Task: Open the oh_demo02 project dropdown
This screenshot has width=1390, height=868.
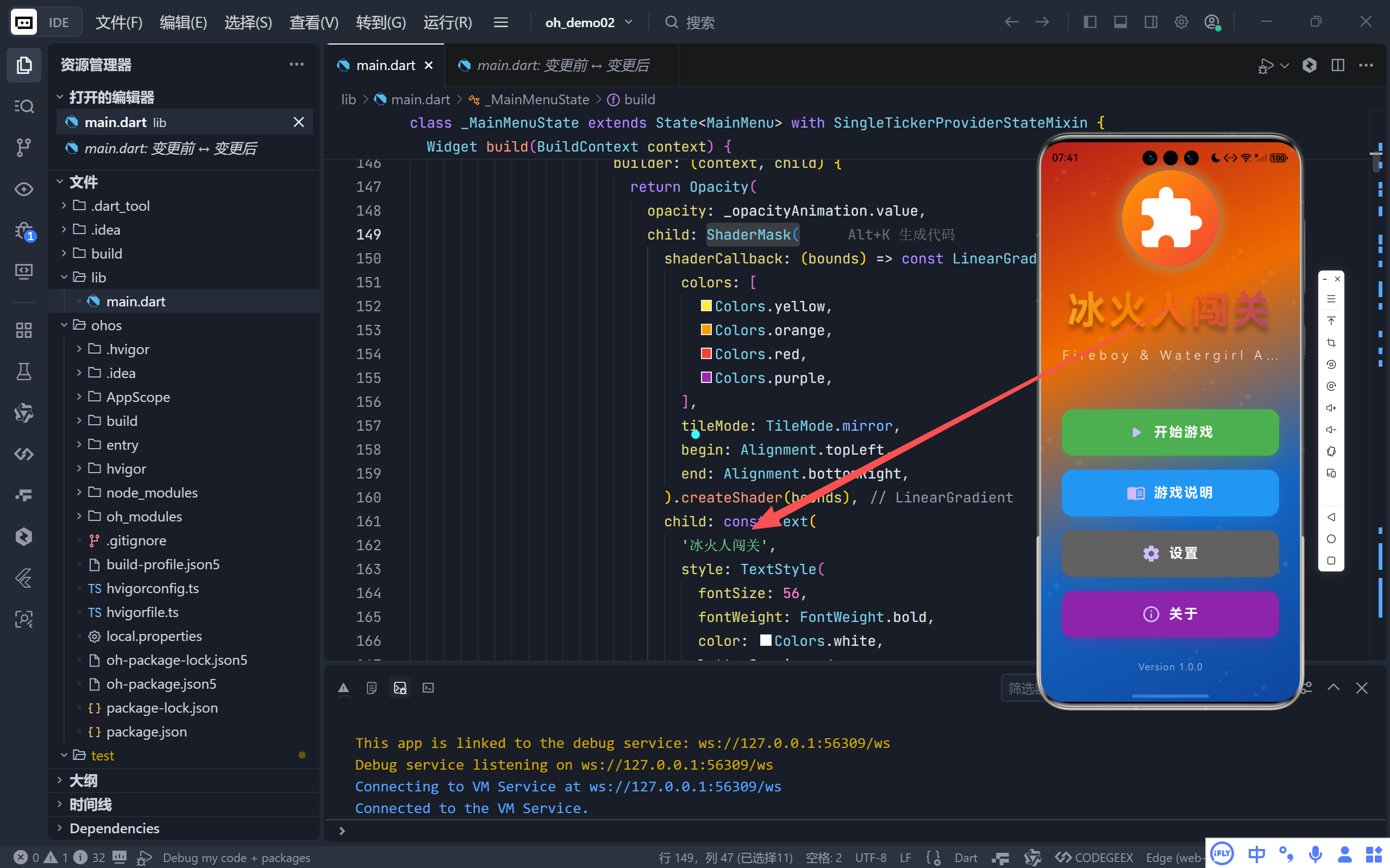Action: point(588,22)
